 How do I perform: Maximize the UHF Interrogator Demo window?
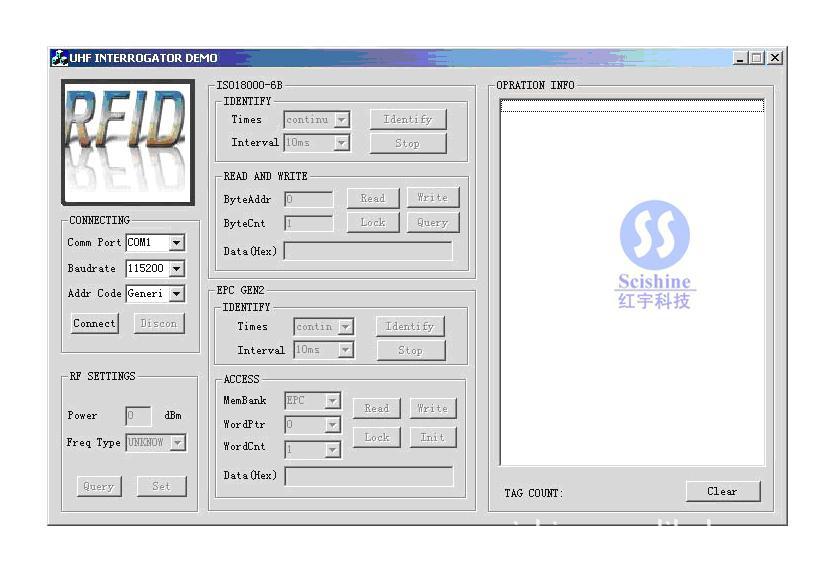click(757, 58)
